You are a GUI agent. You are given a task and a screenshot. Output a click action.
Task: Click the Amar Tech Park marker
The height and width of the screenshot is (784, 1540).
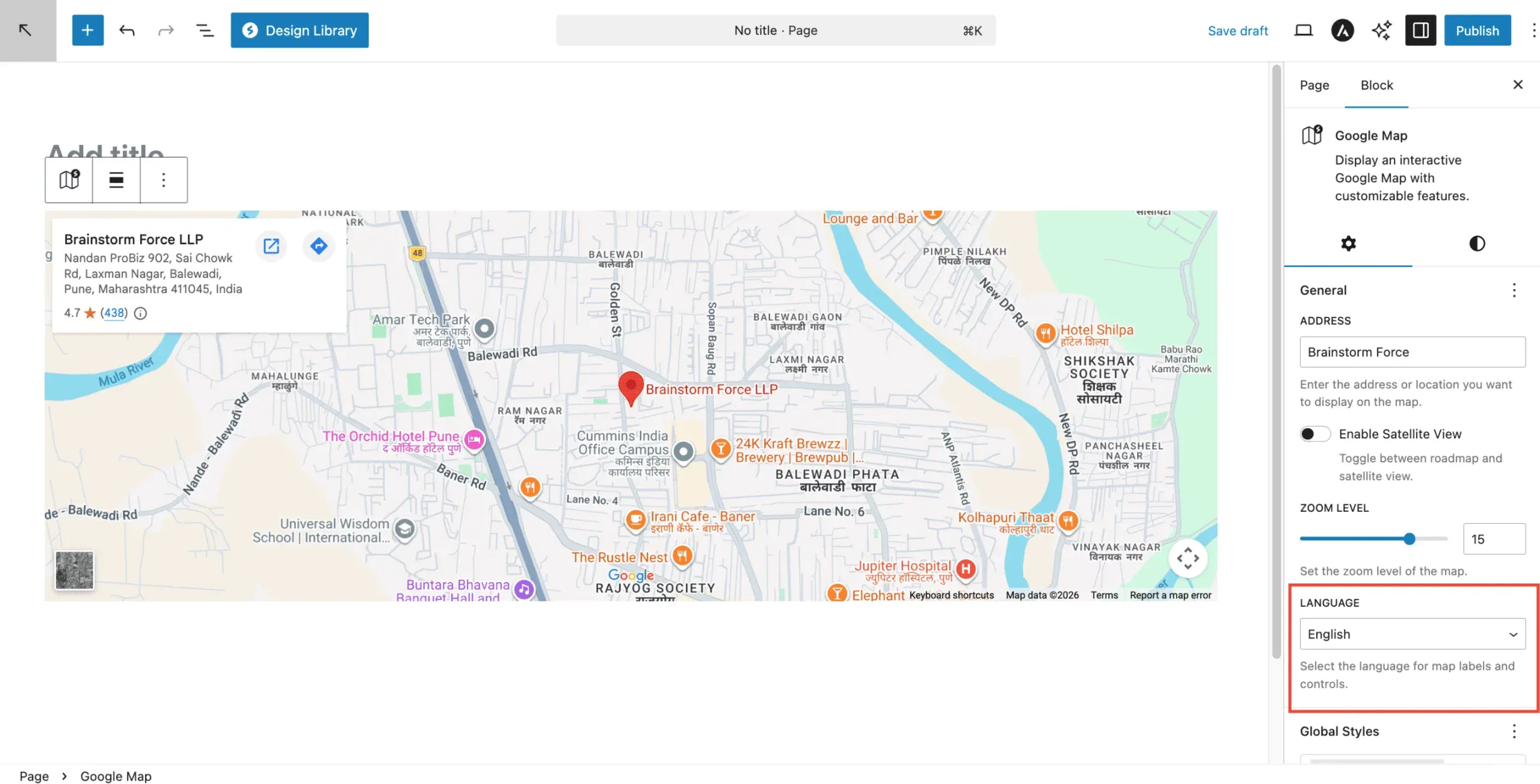point(484,328)
